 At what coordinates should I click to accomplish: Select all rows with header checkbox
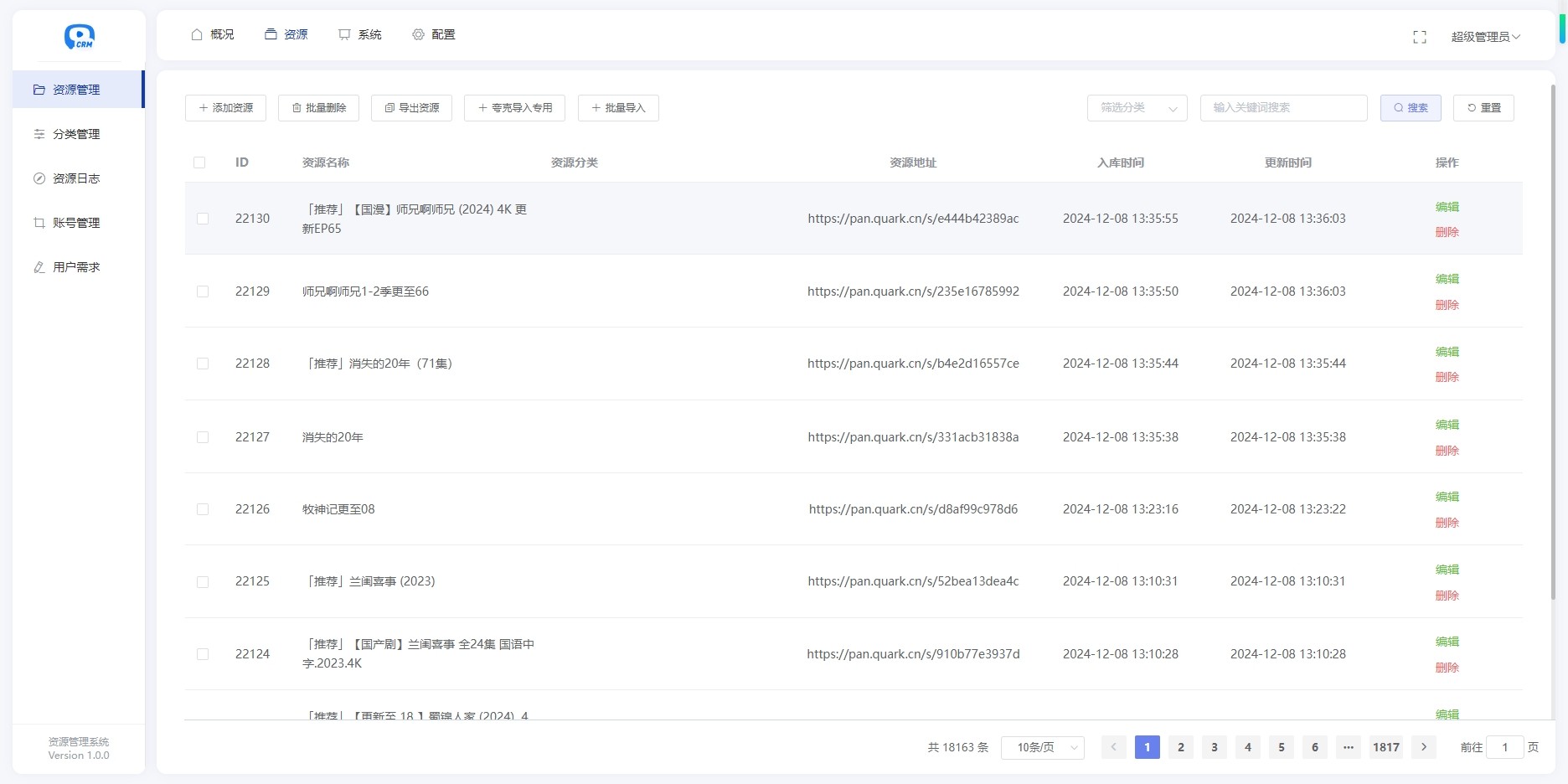(x=199, y=162)
